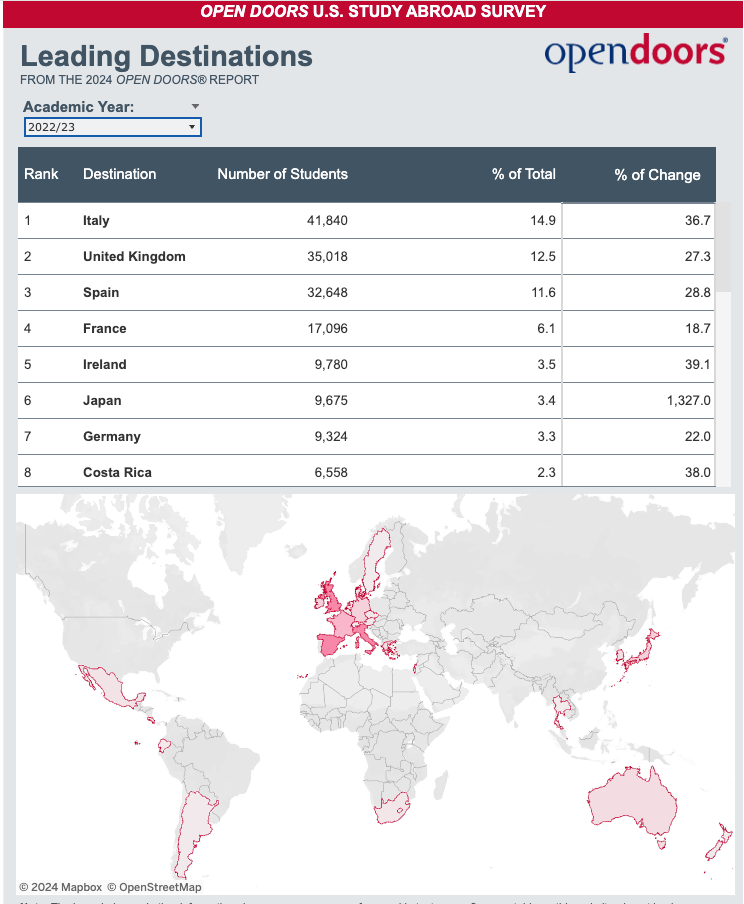Click Spain's student count 32,648
This screenshot has height=904, width=744.
point(327,292)
